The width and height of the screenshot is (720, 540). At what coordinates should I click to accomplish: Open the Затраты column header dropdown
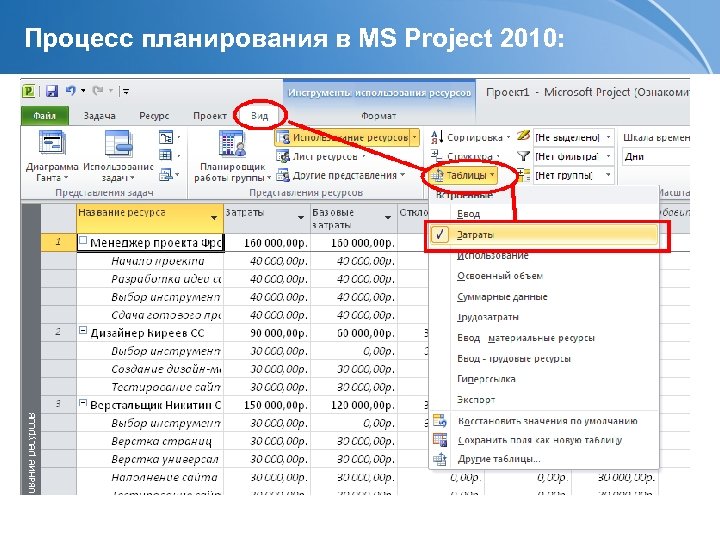click(x=301, y=218)
